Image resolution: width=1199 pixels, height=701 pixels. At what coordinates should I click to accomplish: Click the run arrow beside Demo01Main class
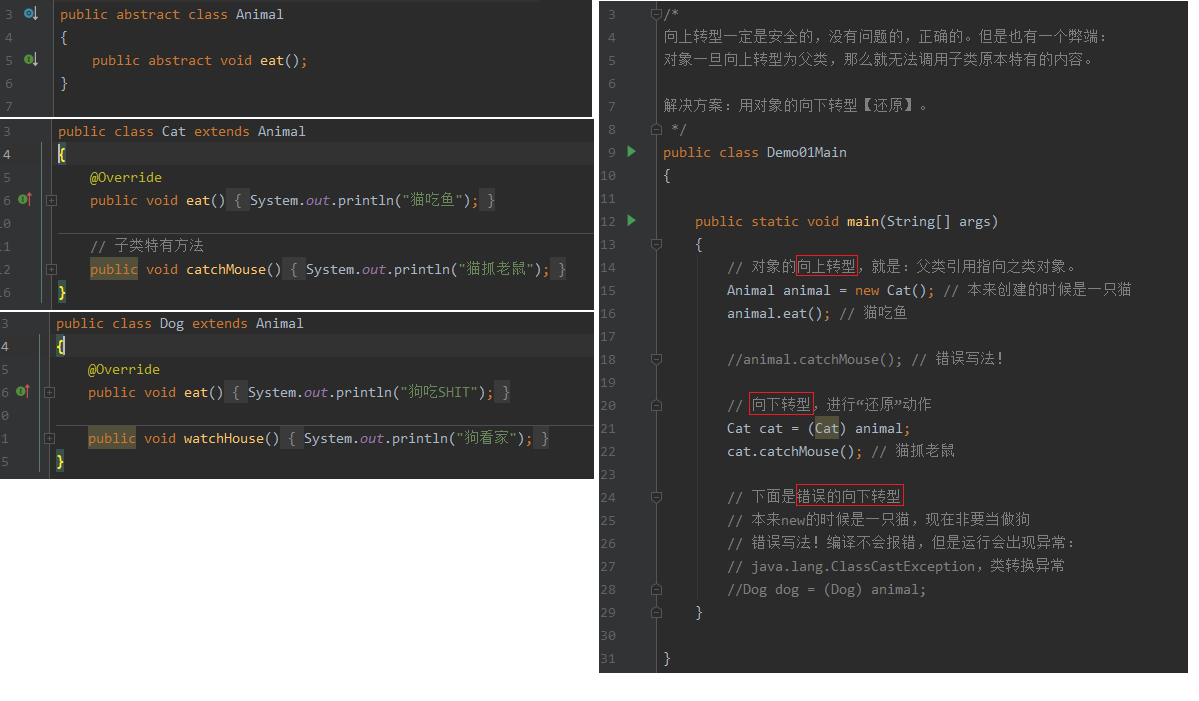[631, 152]
